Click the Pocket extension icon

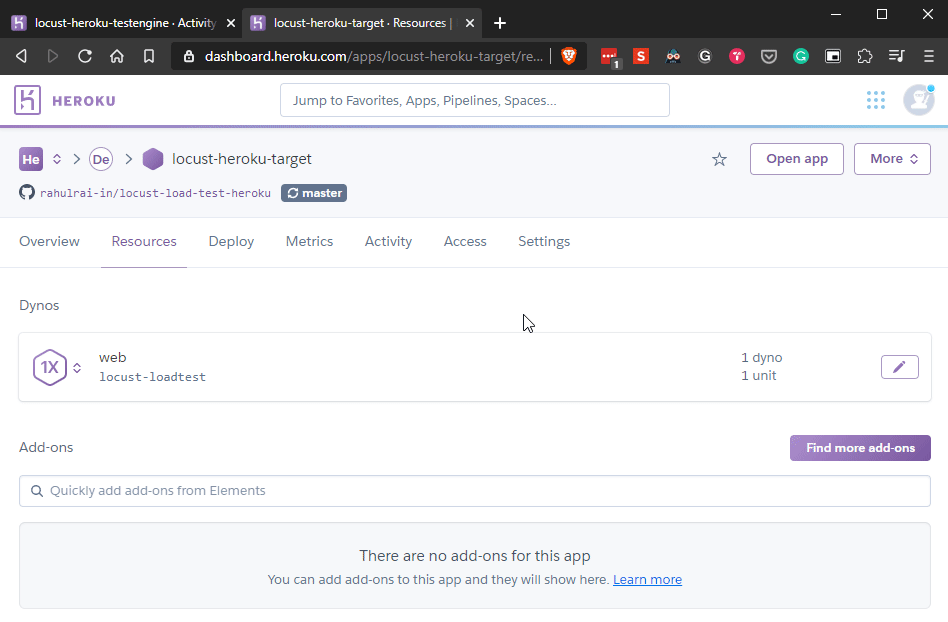(x=768, y=57)
